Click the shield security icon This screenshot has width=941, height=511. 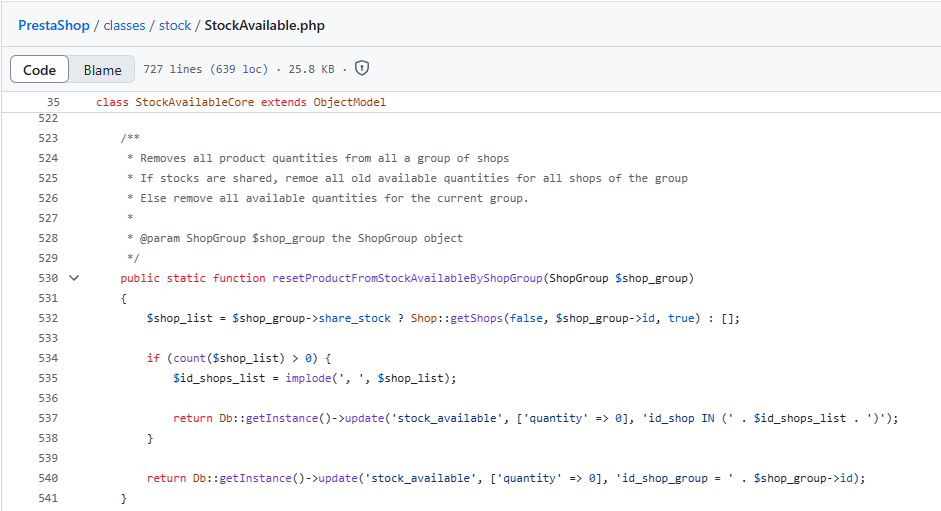(362, 69)
